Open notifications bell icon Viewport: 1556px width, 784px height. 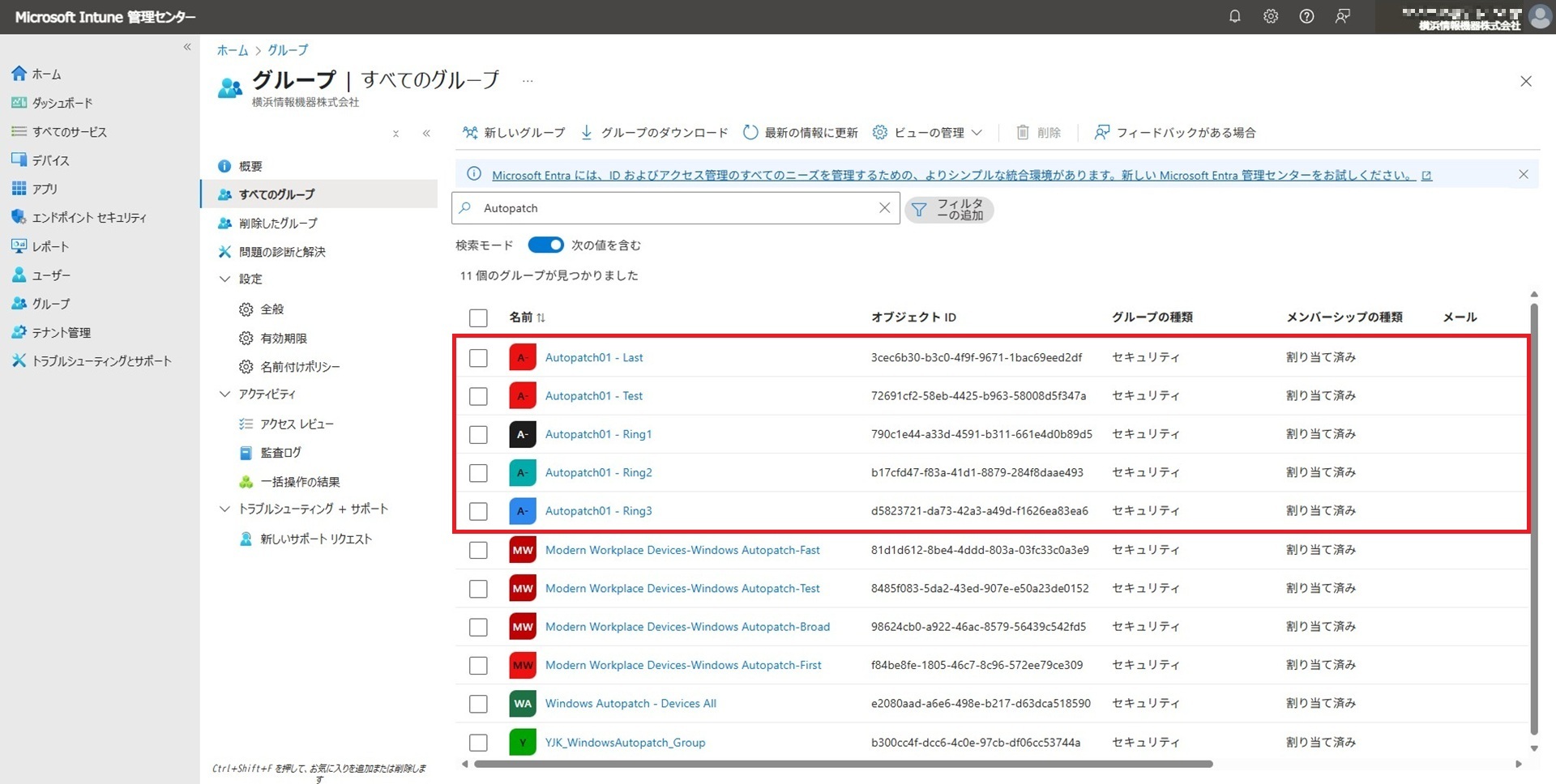coord(1234,16)
